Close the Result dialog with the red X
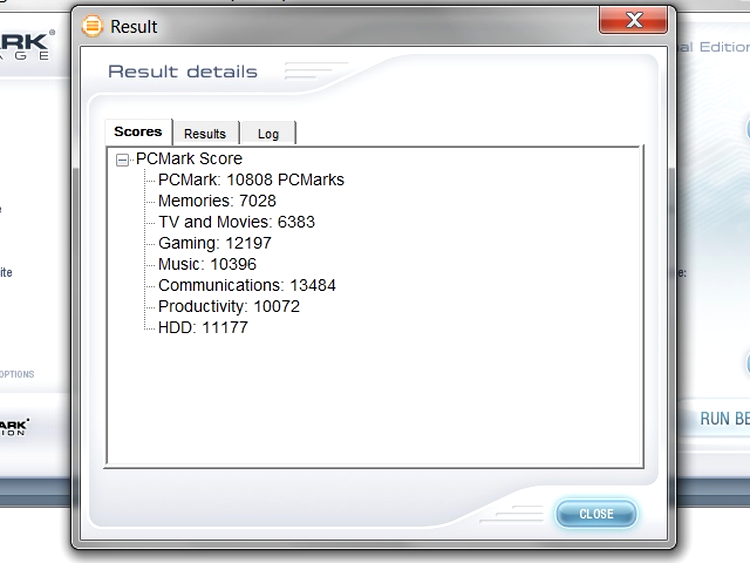The width and height of the screenshot is (750, 563). (x=633, y=21)
